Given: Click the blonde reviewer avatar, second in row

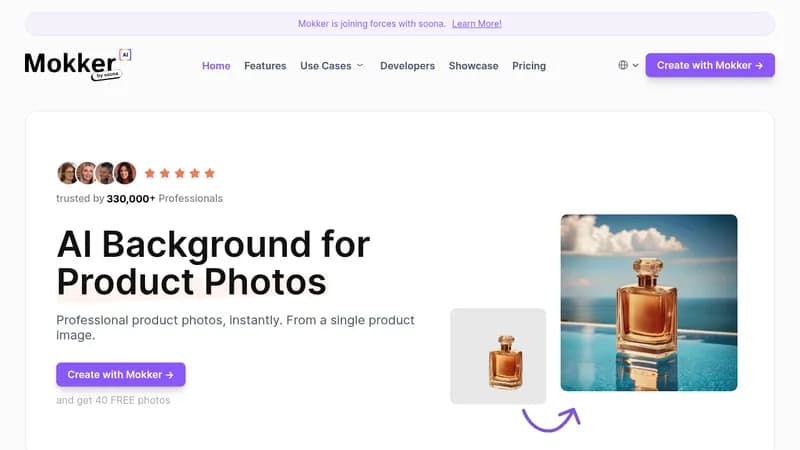Looking at the screenshot, I should (86, 173).
